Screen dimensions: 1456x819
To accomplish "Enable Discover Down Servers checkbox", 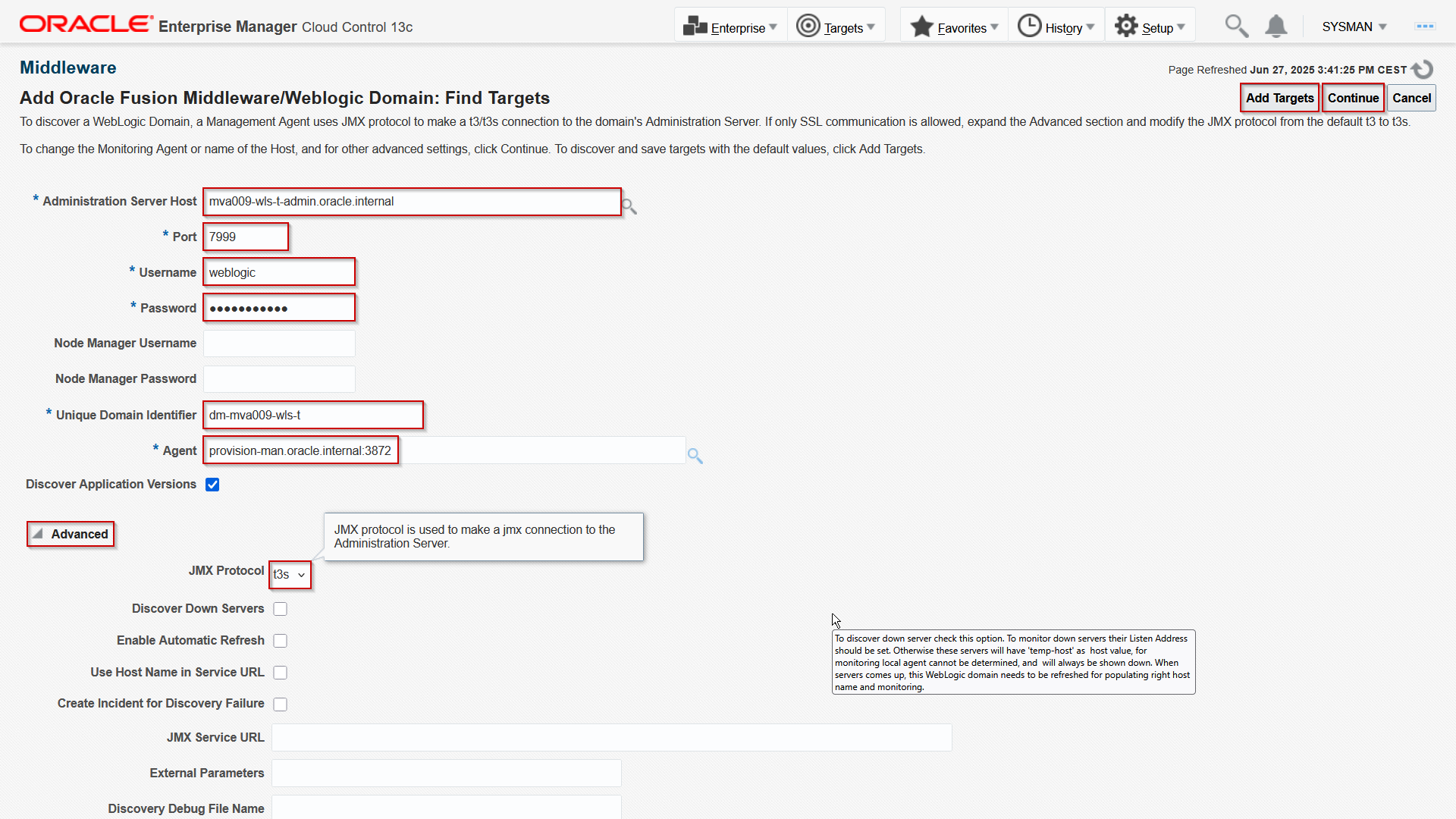I will [x=281, y=609].
